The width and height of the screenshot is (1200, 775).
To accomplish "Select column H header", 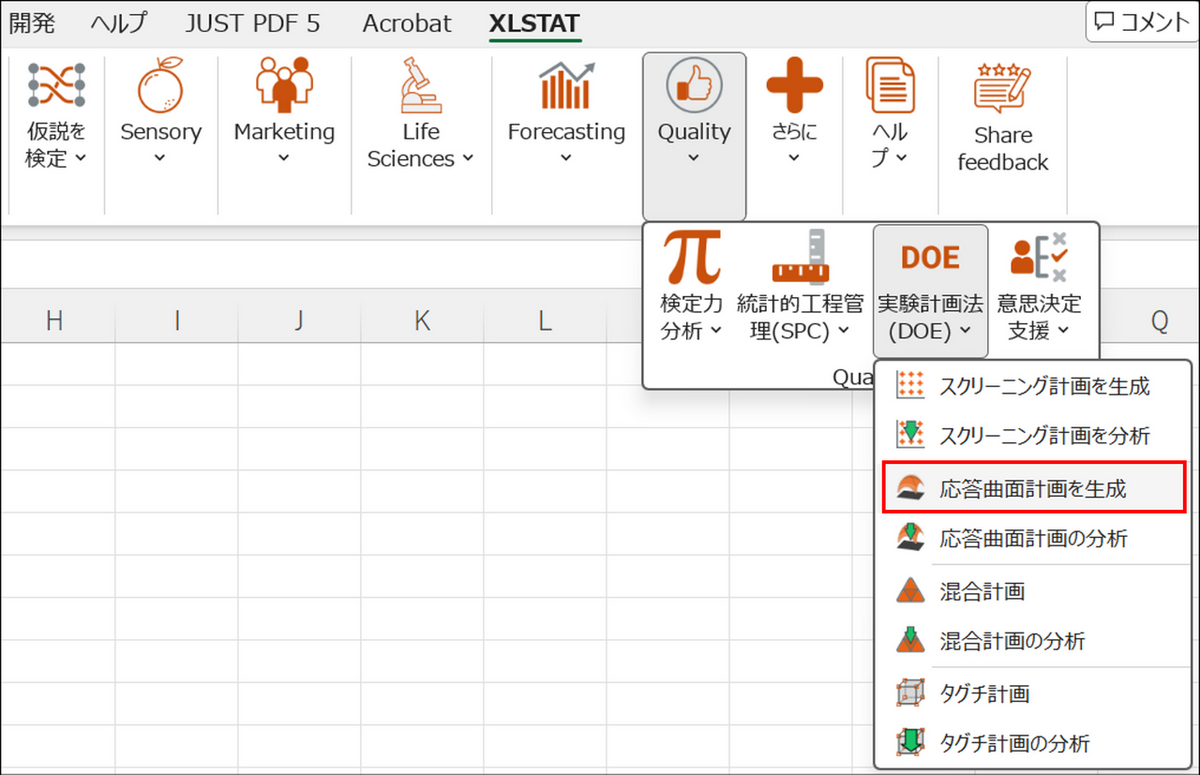I will point(55,320).
